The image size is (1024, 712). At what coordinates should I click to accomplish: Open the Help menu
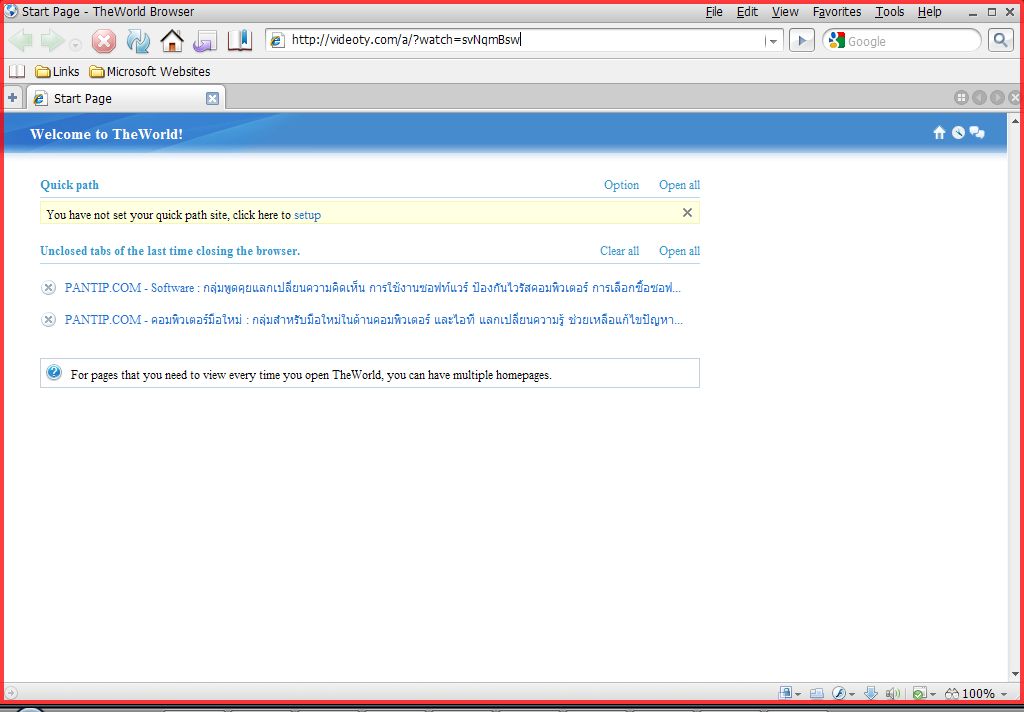coord(929,12)
